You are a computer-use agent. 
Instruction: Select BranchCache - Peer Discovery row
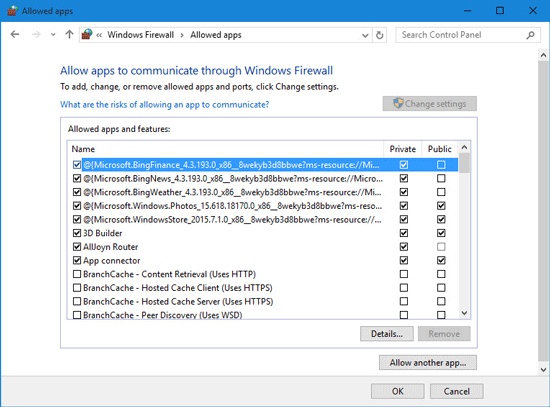coord(162,315)
